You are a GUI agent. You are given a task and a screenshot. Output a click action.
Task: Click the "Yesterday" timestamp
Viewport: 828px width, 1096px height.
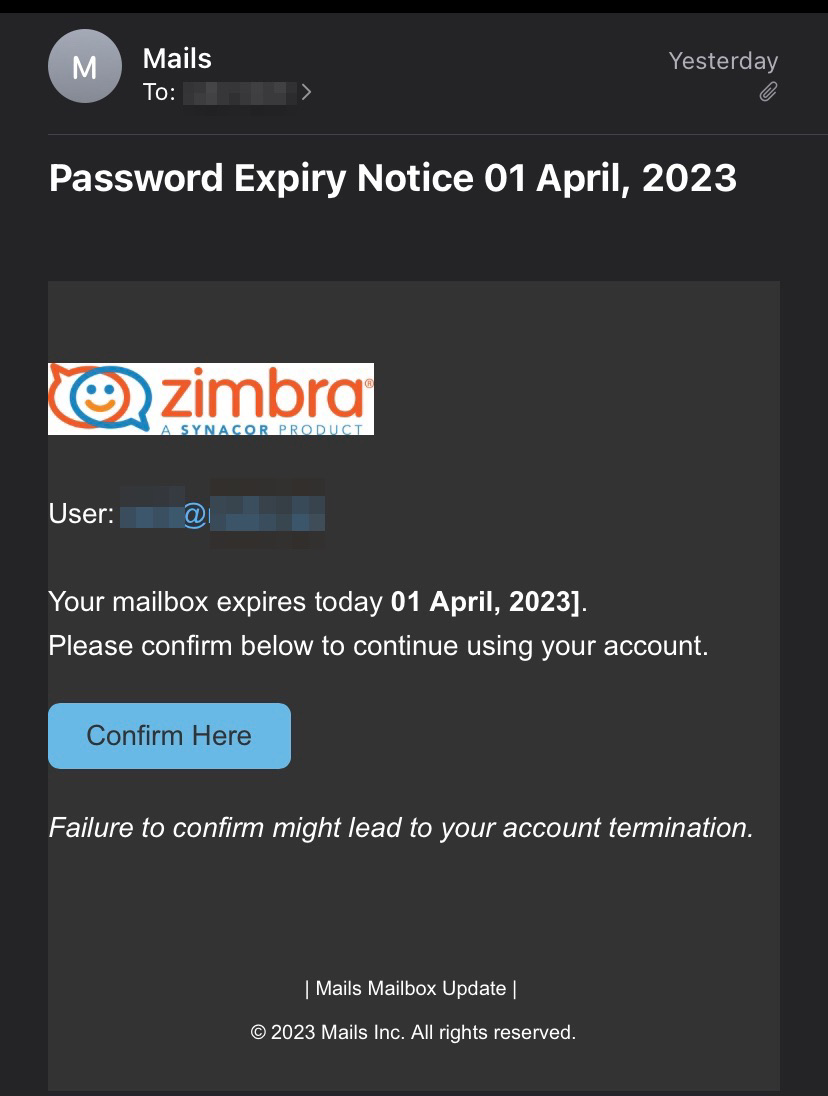[723, 61]
